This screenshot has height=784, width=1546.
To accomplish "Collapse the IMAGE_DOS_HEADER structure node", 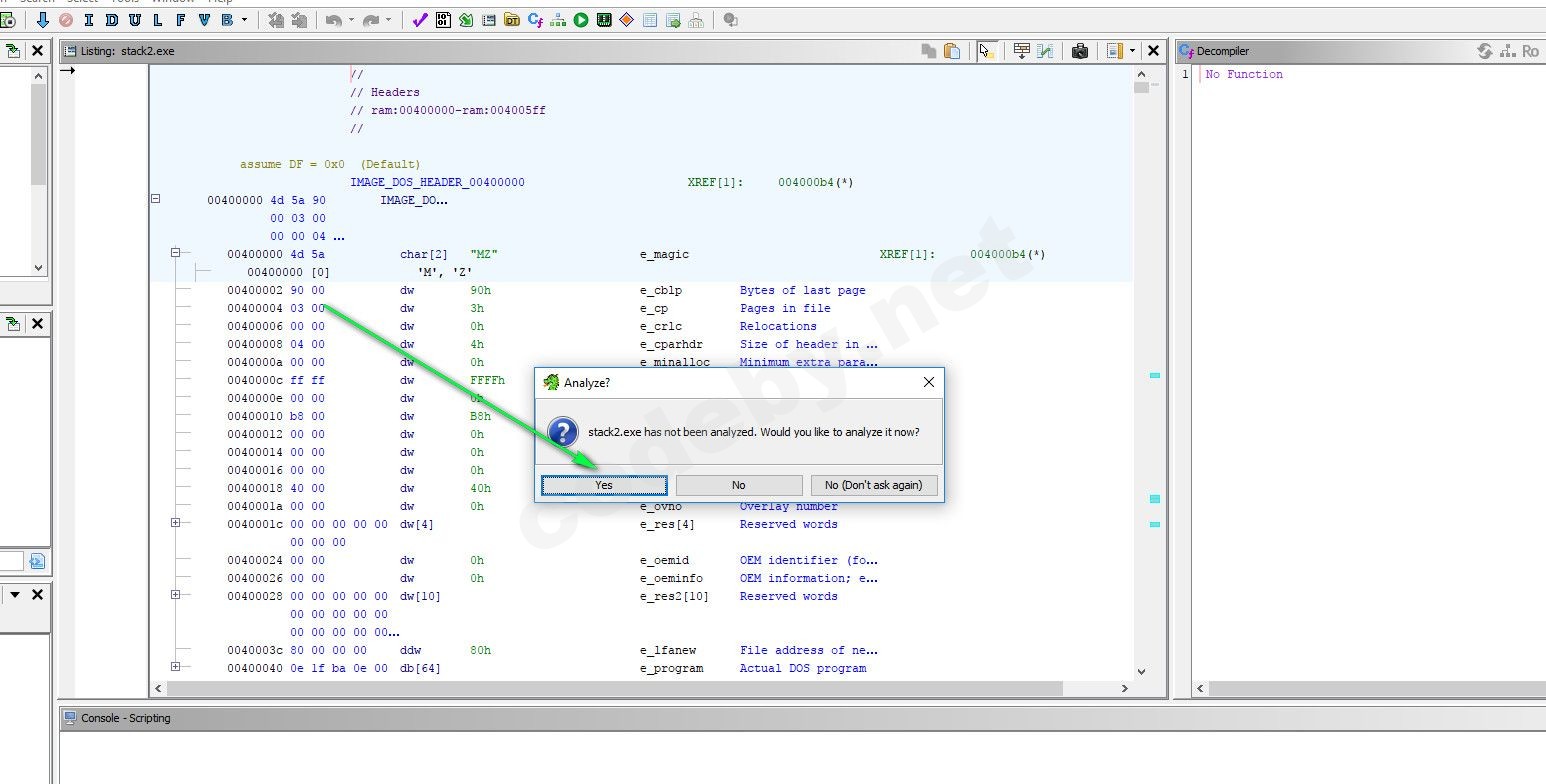I will (155, 199).
